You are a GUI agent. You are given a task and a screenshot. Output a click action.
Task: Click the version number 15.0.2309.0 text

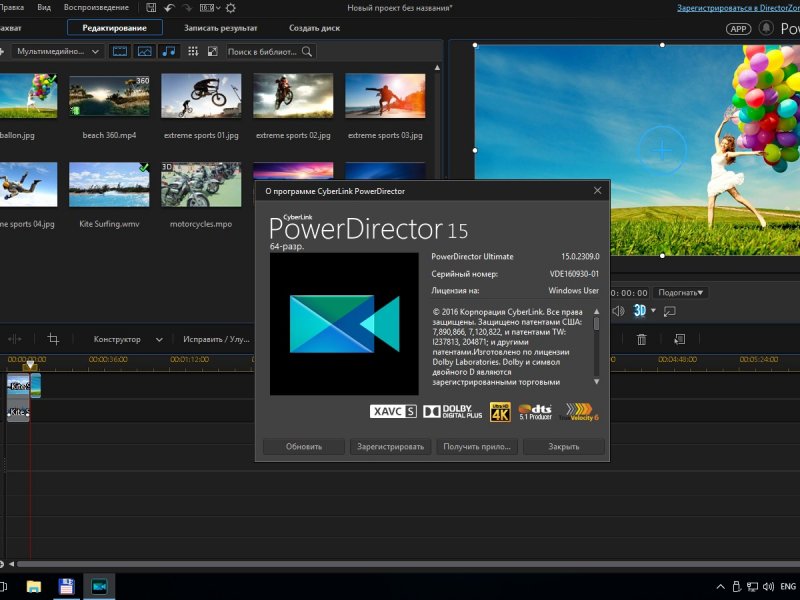[580, 257]
